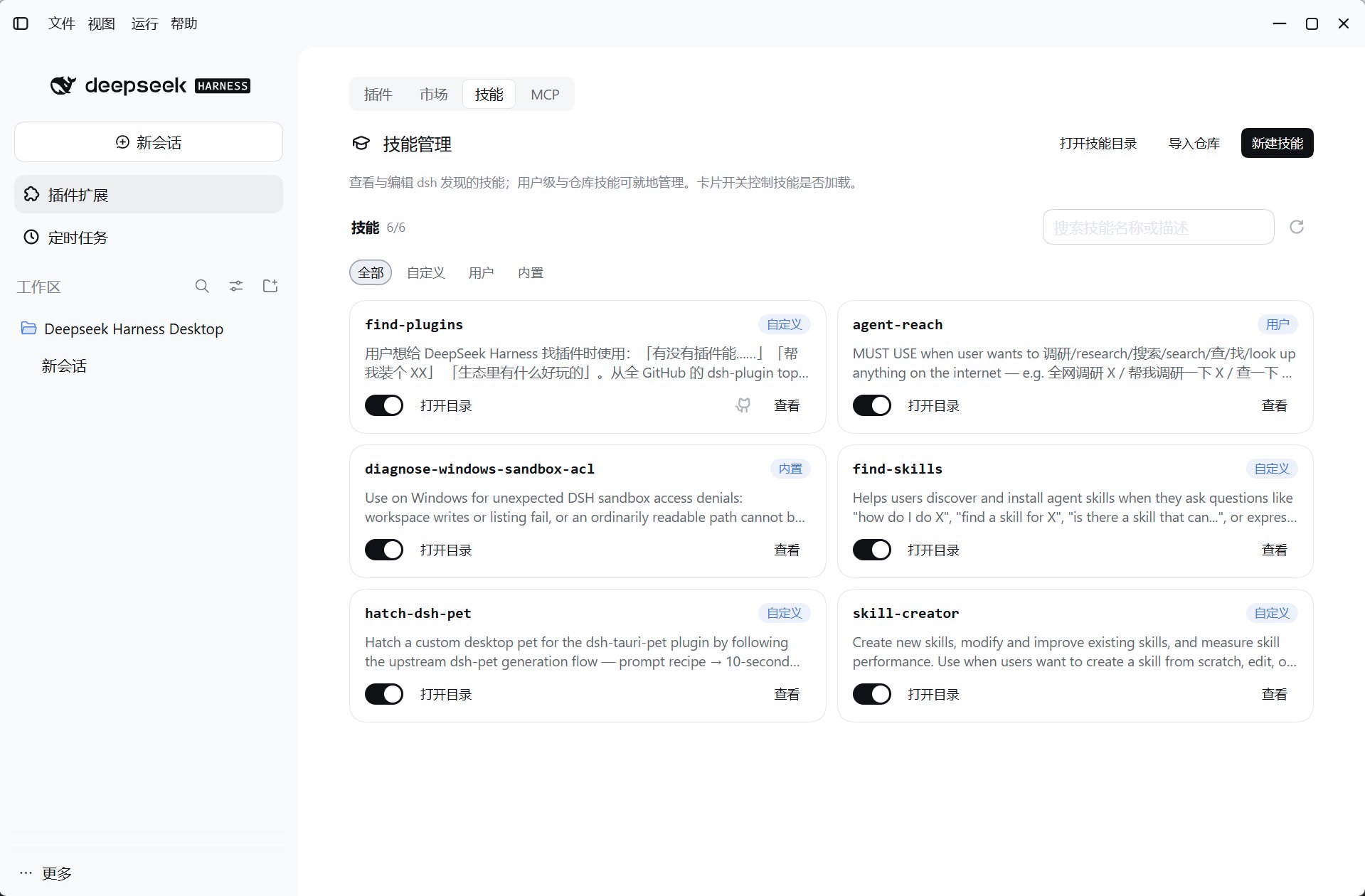Image resolution: width=1365 pixels, height=896 pixels.
Task: Click the refresh skills icon
Action: point(1297,227)
